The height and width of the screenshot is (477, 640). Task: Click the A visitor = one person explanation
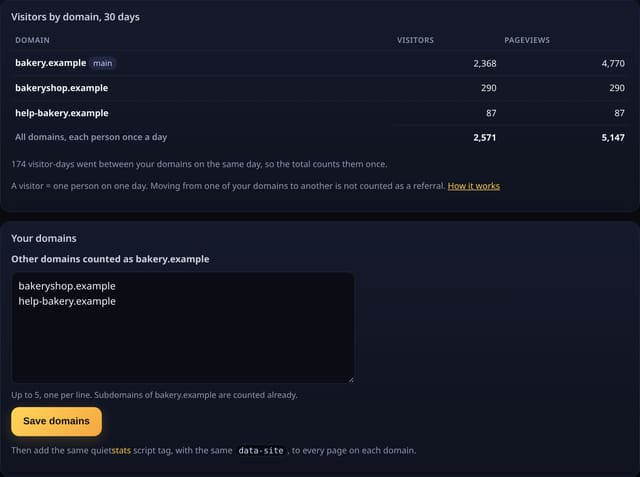[228, 186]
